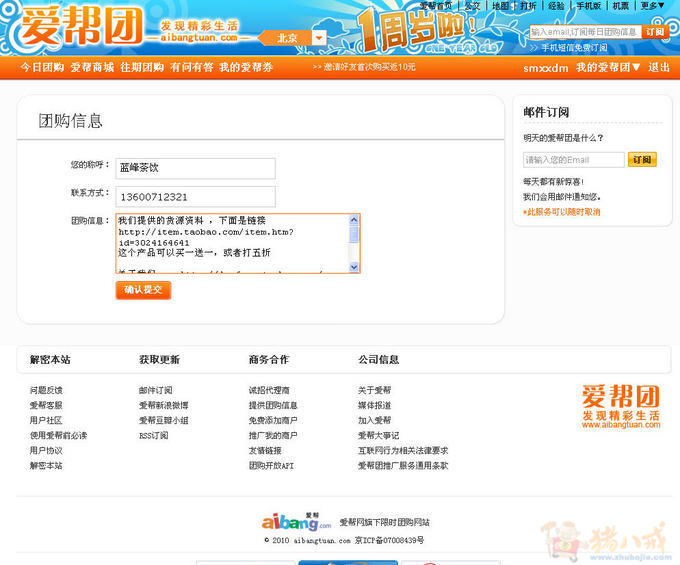The width and height of the screenshot is (680, 565).
Task: Open footer 诚招代理商 link
Action: click(269, 390)
